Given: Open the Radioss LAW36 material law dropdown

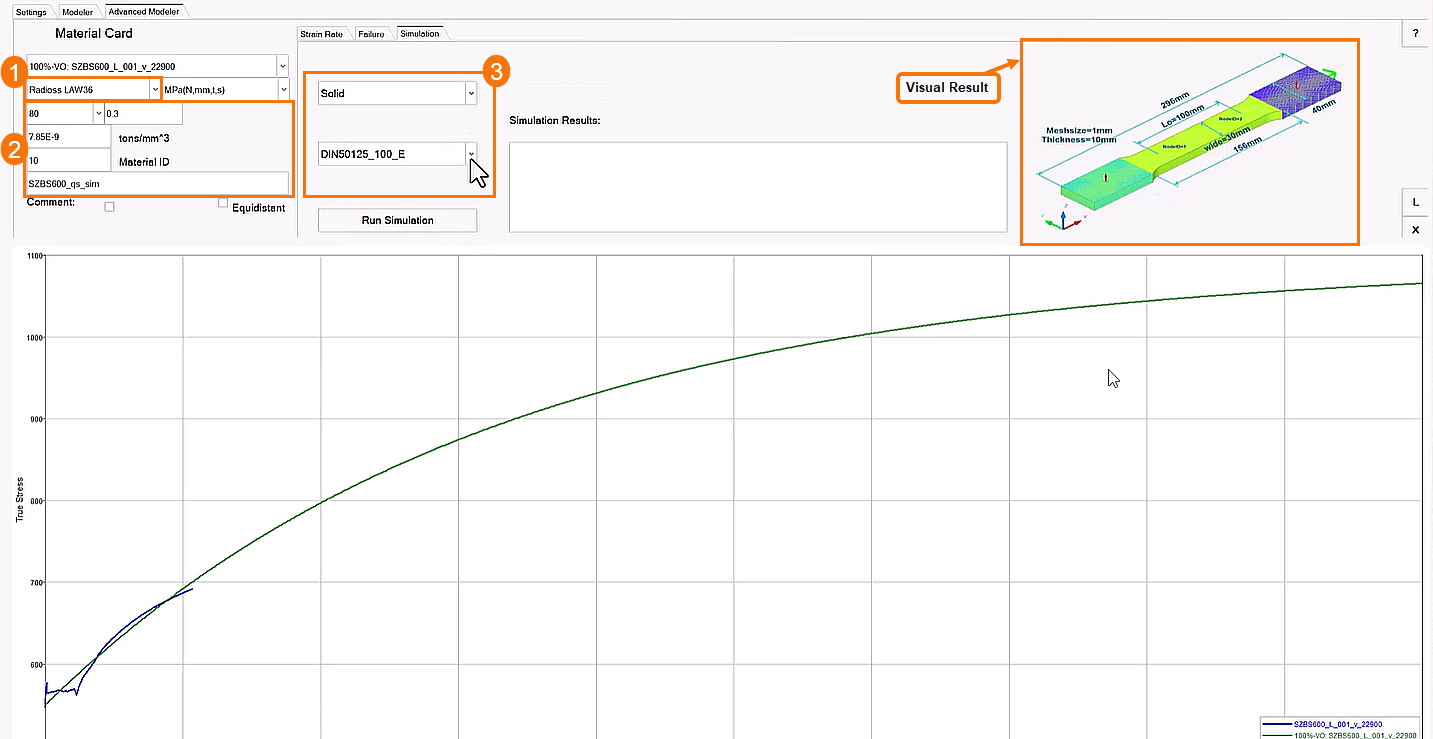Looking at the screenshot, I should click(155, 88).
